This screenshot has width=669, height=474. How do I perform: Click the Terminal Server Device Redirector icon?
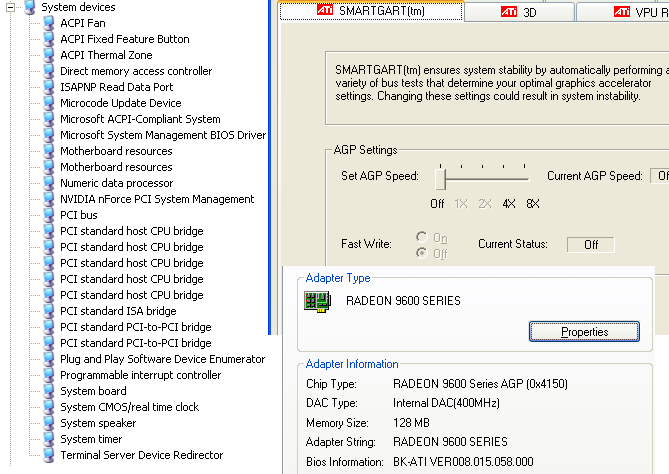click(48, 455)
